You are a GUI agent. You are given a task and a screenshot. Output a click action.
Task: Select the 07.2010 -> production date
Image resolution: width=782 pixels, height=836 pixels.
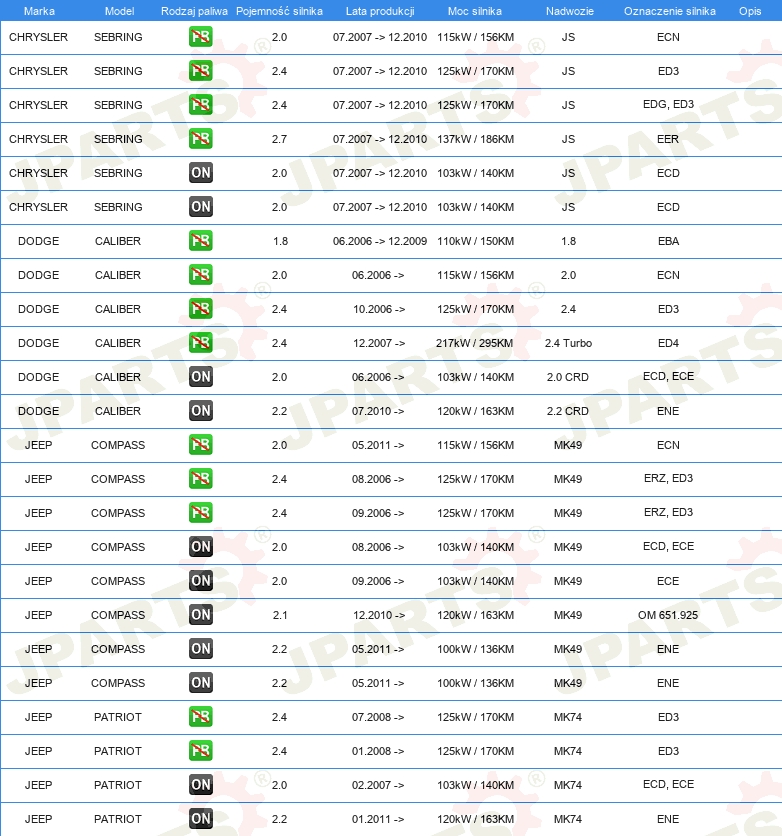tap(378, 411)
